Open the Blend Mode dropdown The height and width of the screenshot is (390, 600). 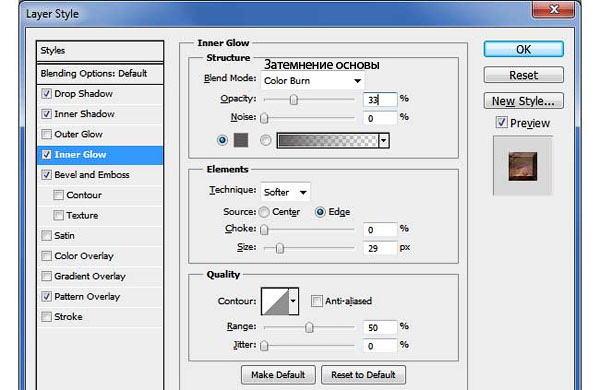pyautogui.click(x=313, y=81)
